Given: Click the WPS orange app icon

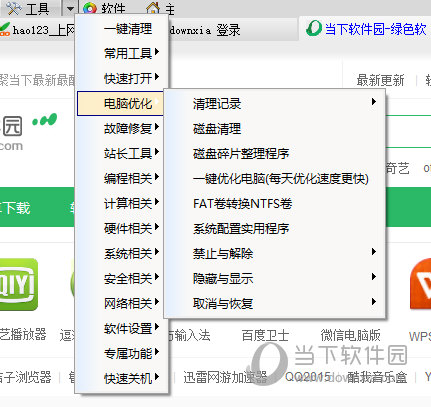Looking at the screenshot, I should point(420,284).
